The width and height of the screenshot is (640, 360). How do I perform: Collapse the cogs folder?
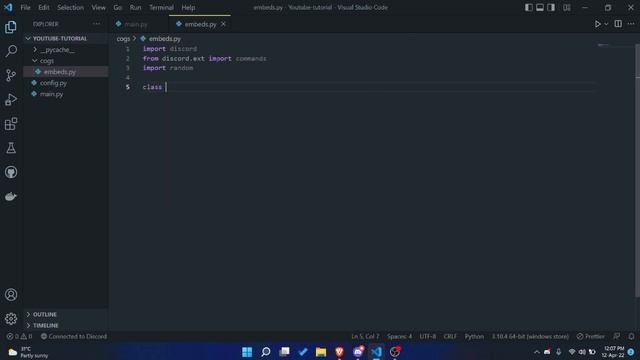(66, 61)
